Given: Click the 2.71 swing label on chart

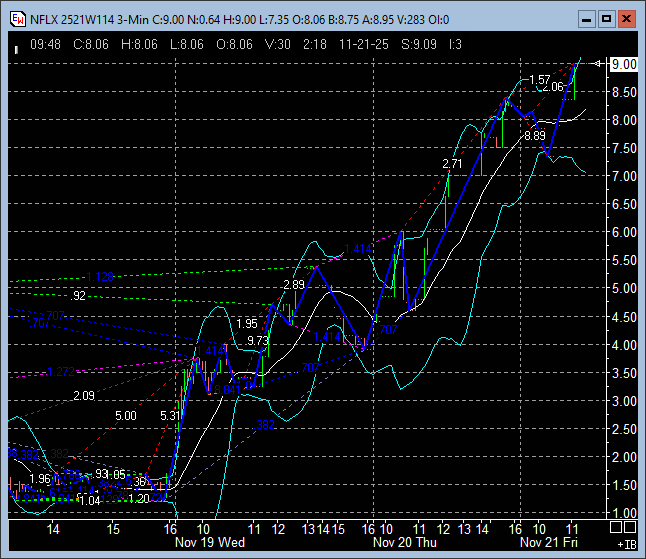Looking at the screenshot, I should tap(452, 163).
